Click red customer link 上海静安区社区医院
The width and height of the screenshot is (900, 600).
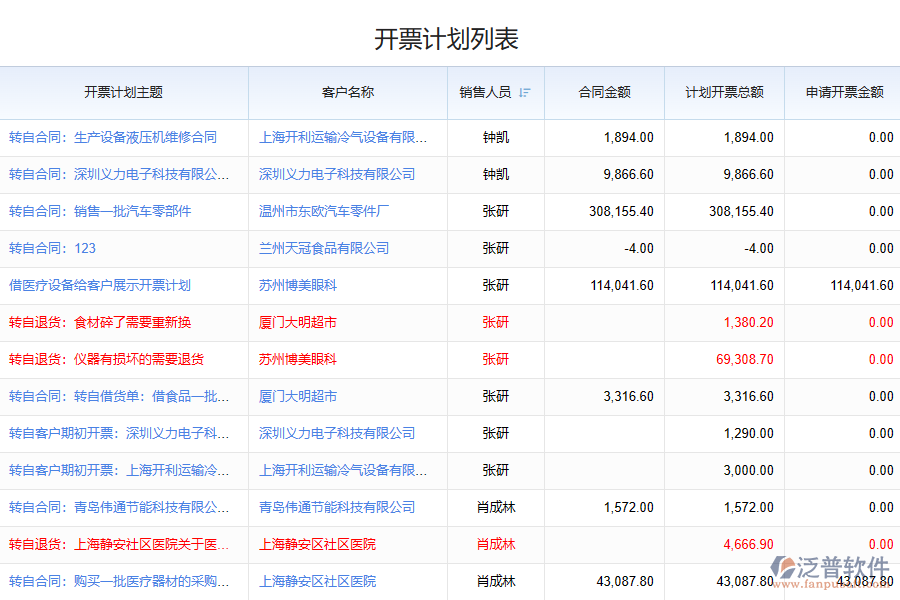click(317, 545)
